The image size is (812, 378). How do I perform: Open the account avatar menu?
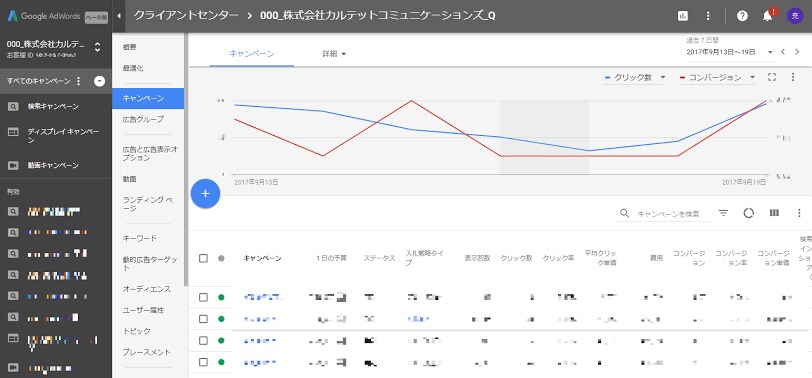coord(794,16)
